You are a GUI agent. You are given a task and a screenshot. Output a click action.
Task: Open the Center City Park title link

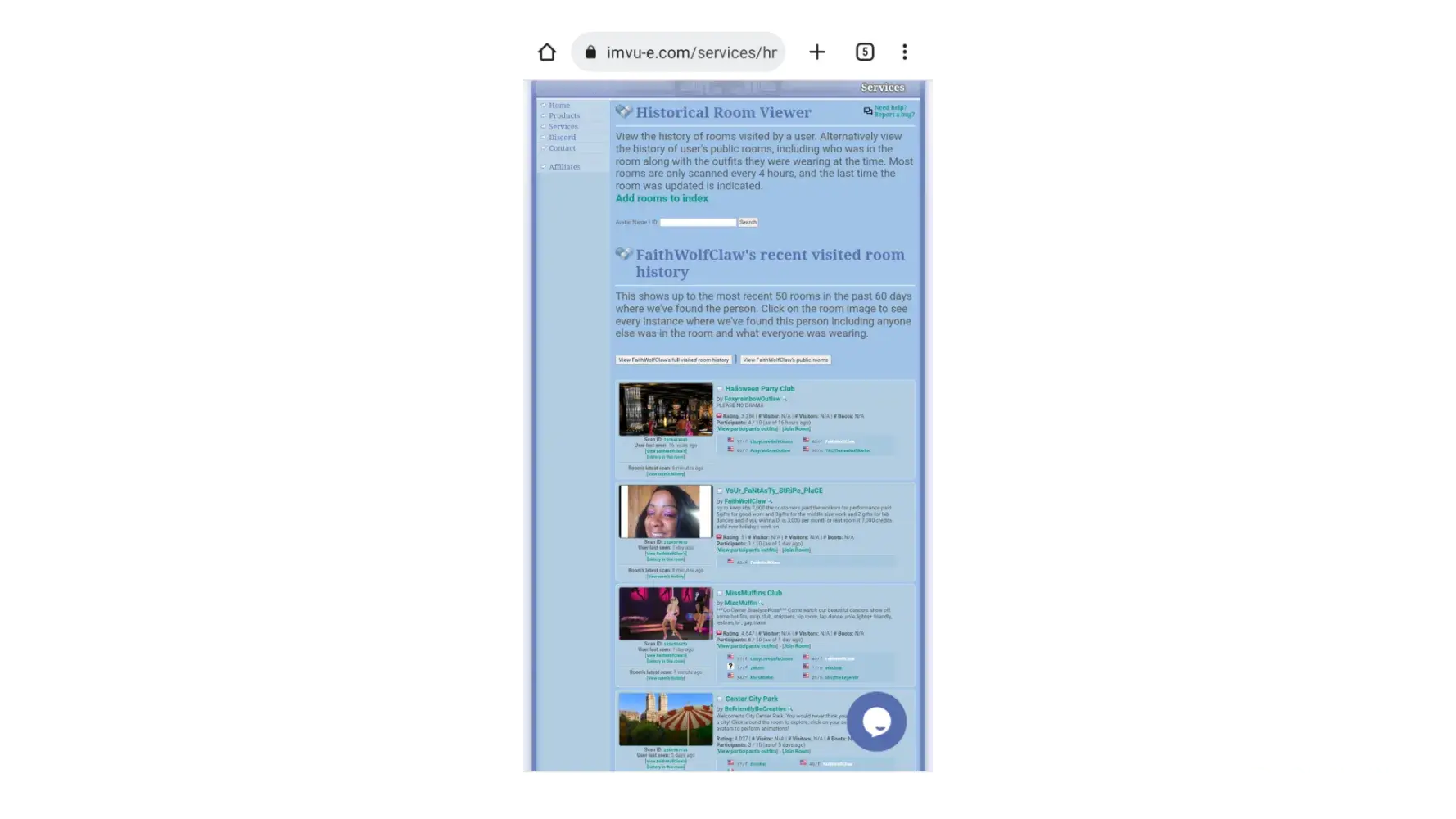(x=752, y=699)
